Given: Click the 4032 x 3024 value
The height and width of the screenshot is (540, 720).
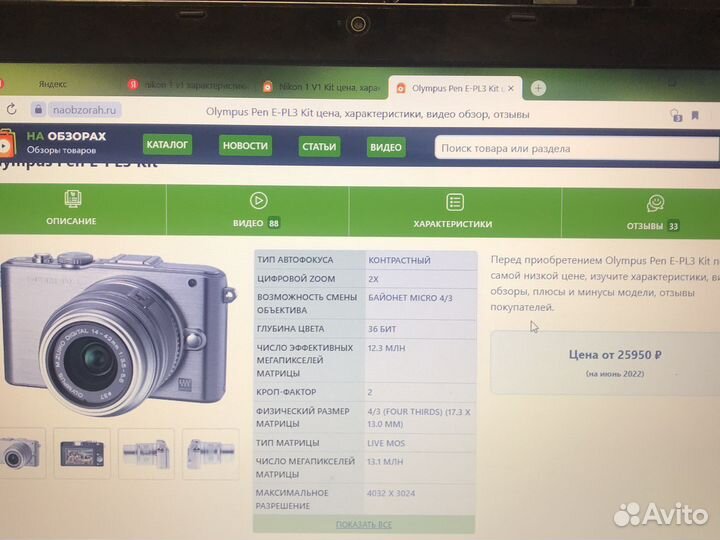Looking at the screenshot, I should (391, 493).
